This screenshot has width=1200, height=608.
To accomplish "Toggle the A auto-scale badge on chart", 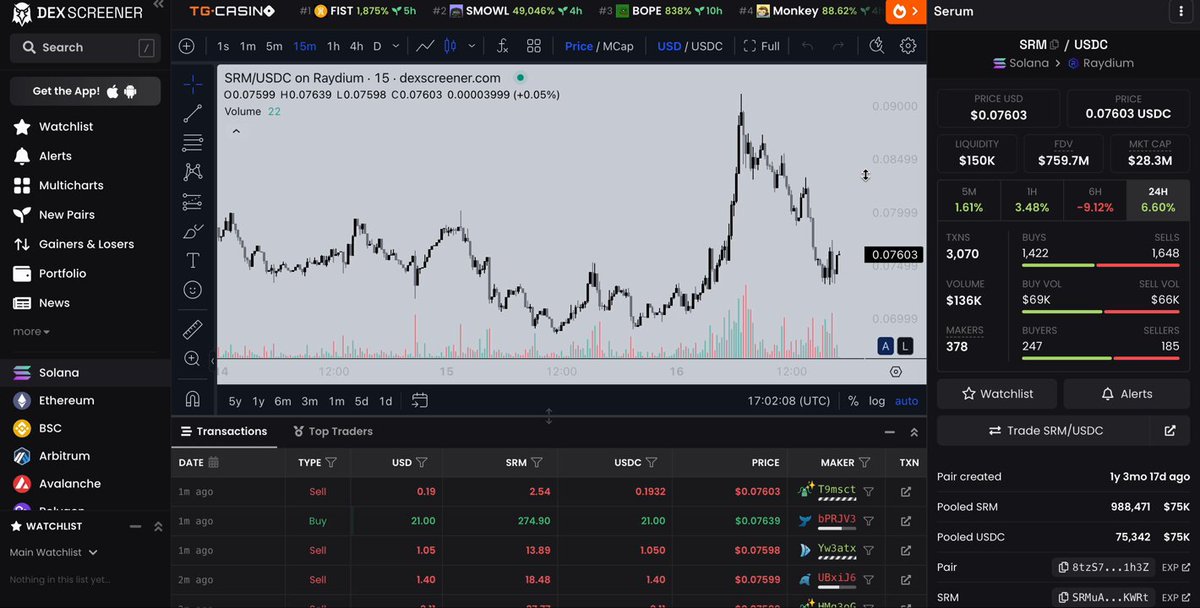I will [x=885, y=346].
